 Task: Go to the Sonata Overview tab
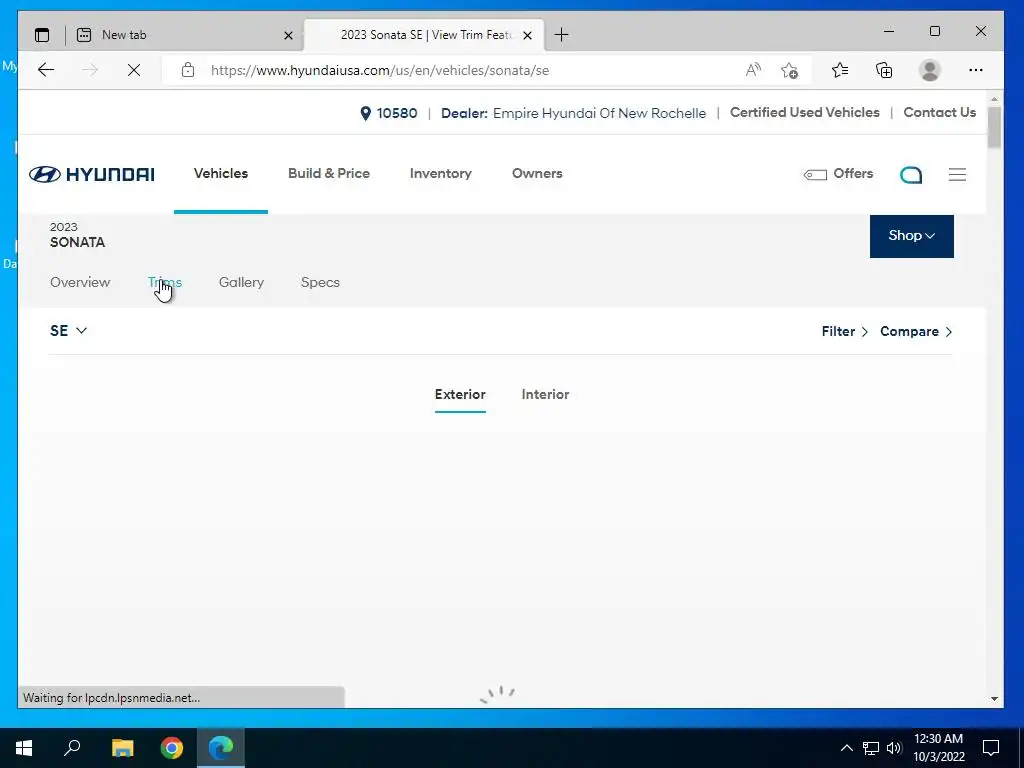pos(80,282)
